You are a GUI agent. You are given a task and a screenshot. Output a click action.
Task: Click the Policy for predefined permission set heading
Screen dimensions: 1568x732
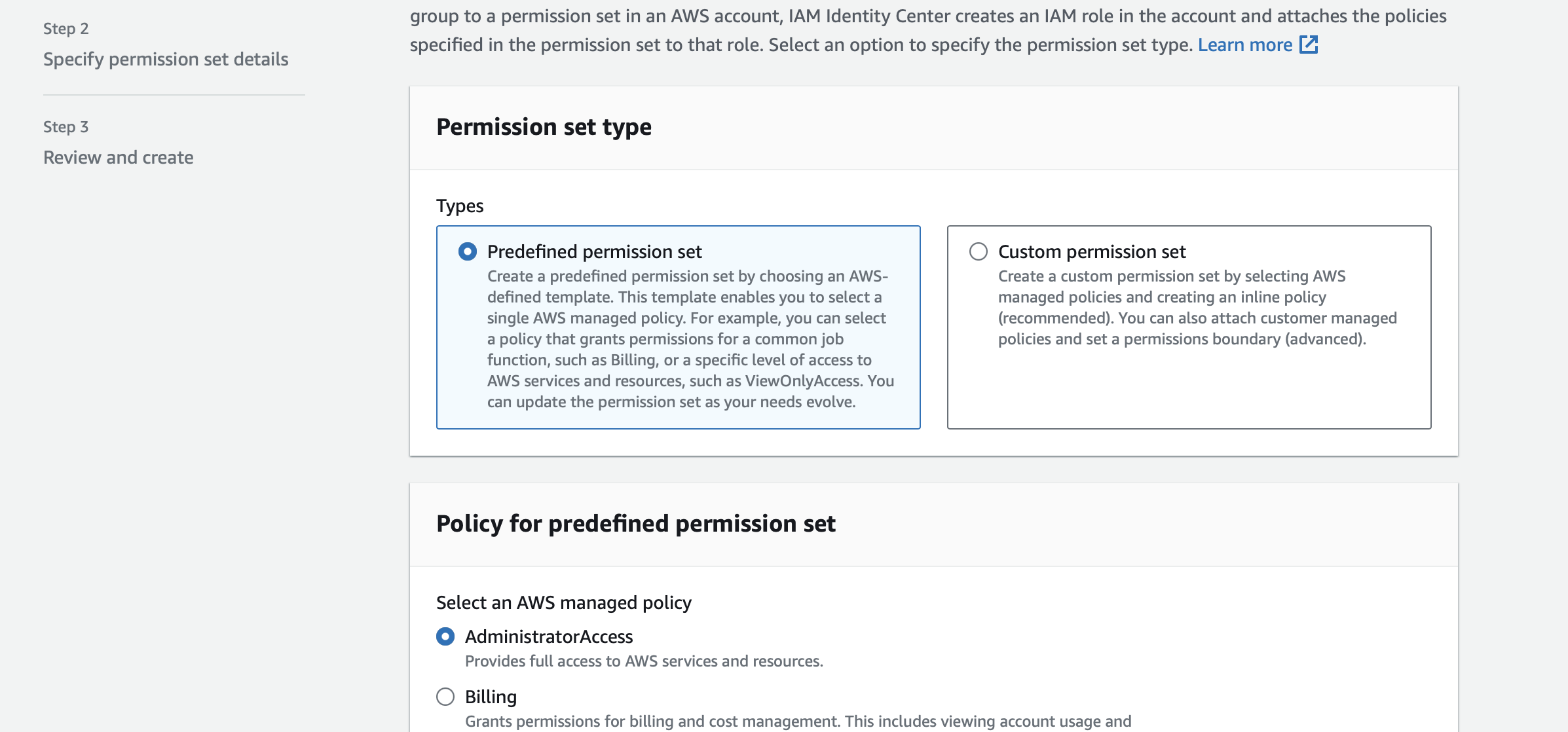click(637, 523)
